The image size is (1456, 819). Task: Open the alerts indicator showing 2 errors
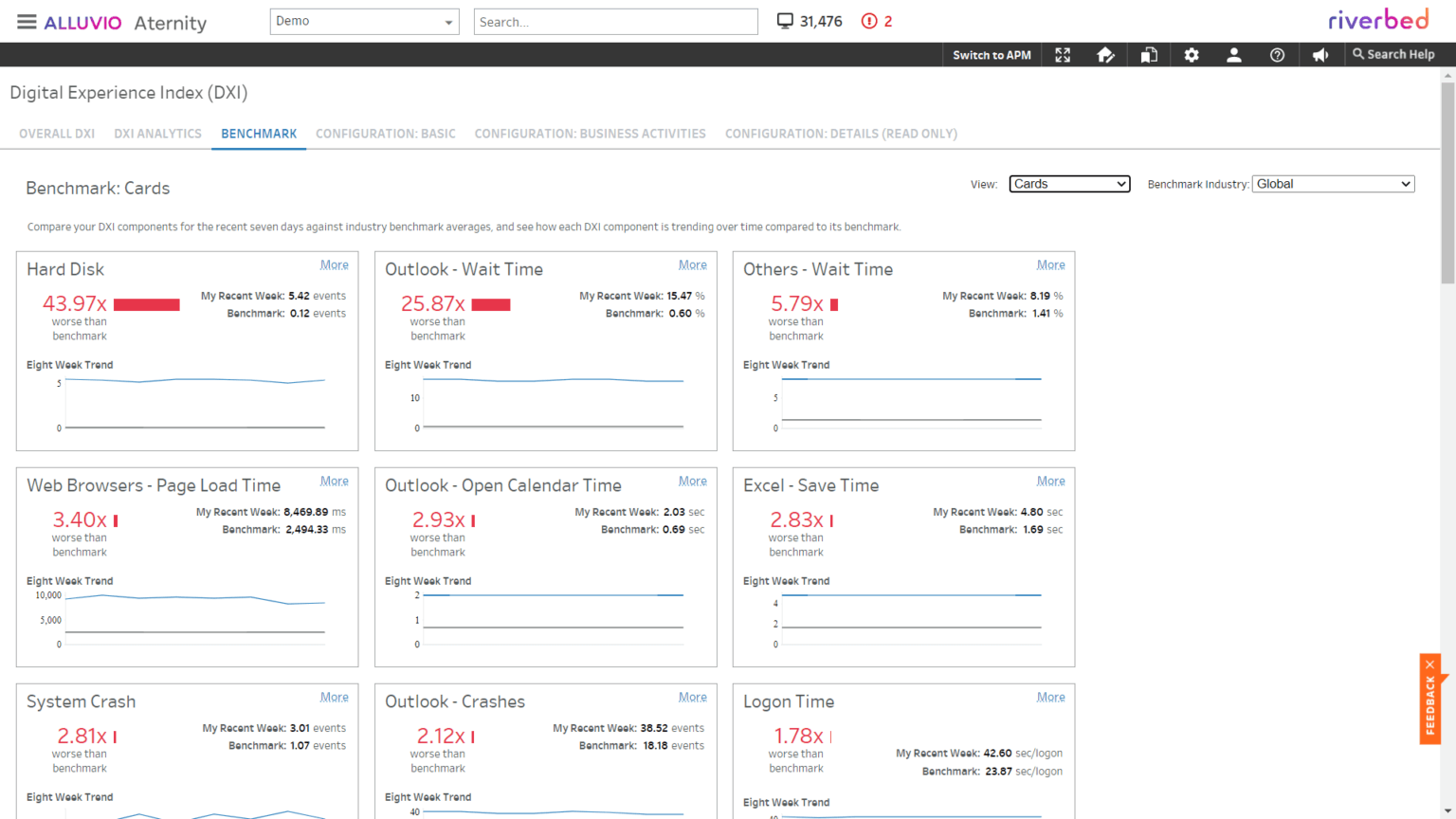(x=875, y=20)
